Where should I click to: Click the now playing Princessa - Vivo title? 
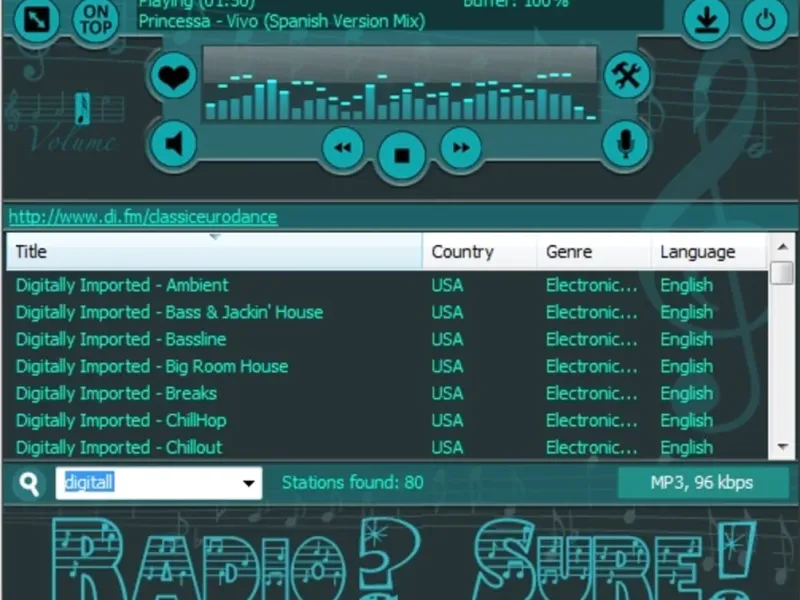pyautogui.click(x=282, y=21)
